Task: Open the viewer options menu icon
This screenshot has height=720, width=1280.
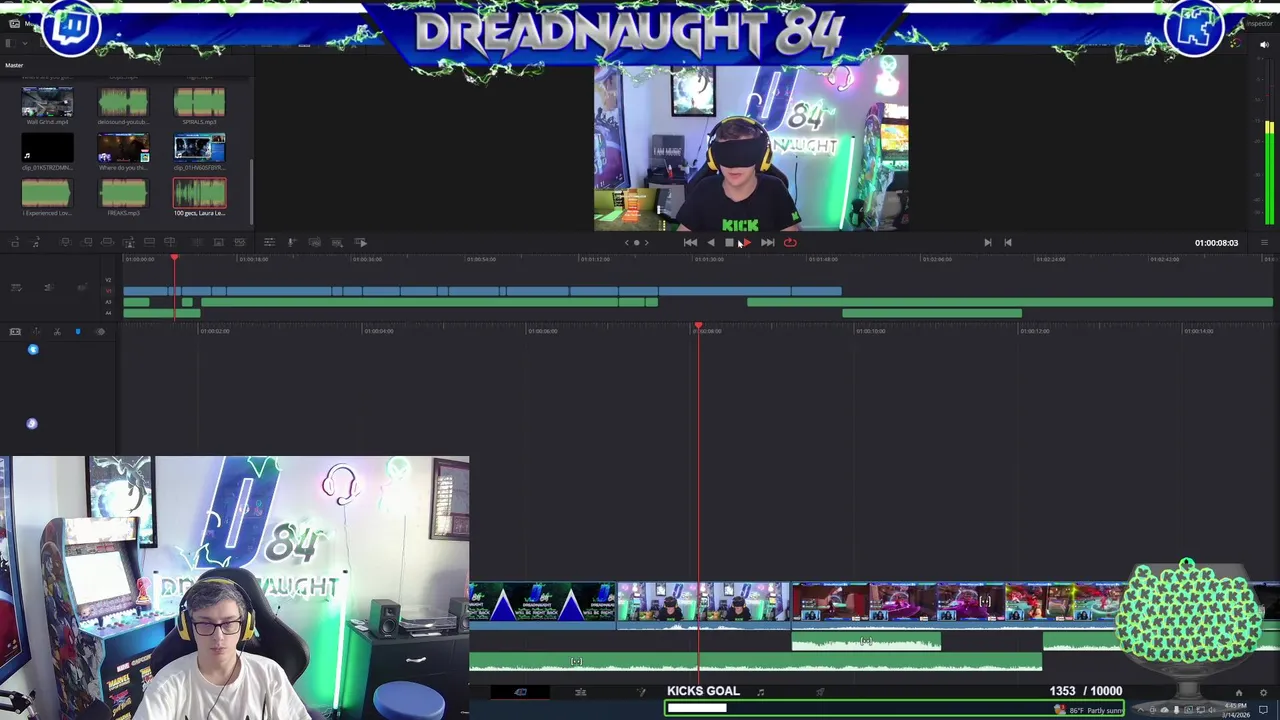Action: tap(1264, 242)
